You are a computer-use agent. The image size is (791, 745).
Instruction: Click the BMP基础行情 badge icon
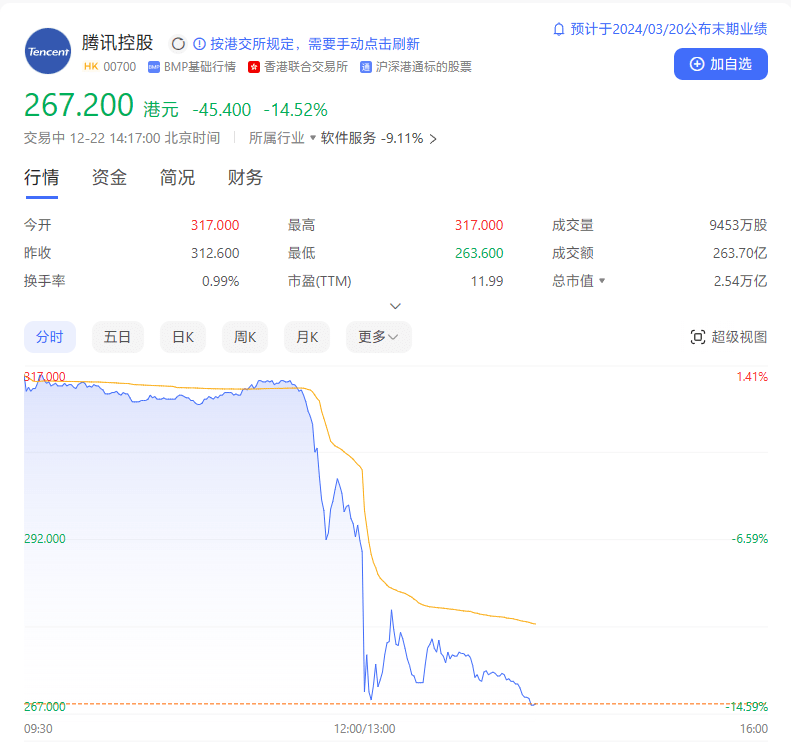pos(153,67)
